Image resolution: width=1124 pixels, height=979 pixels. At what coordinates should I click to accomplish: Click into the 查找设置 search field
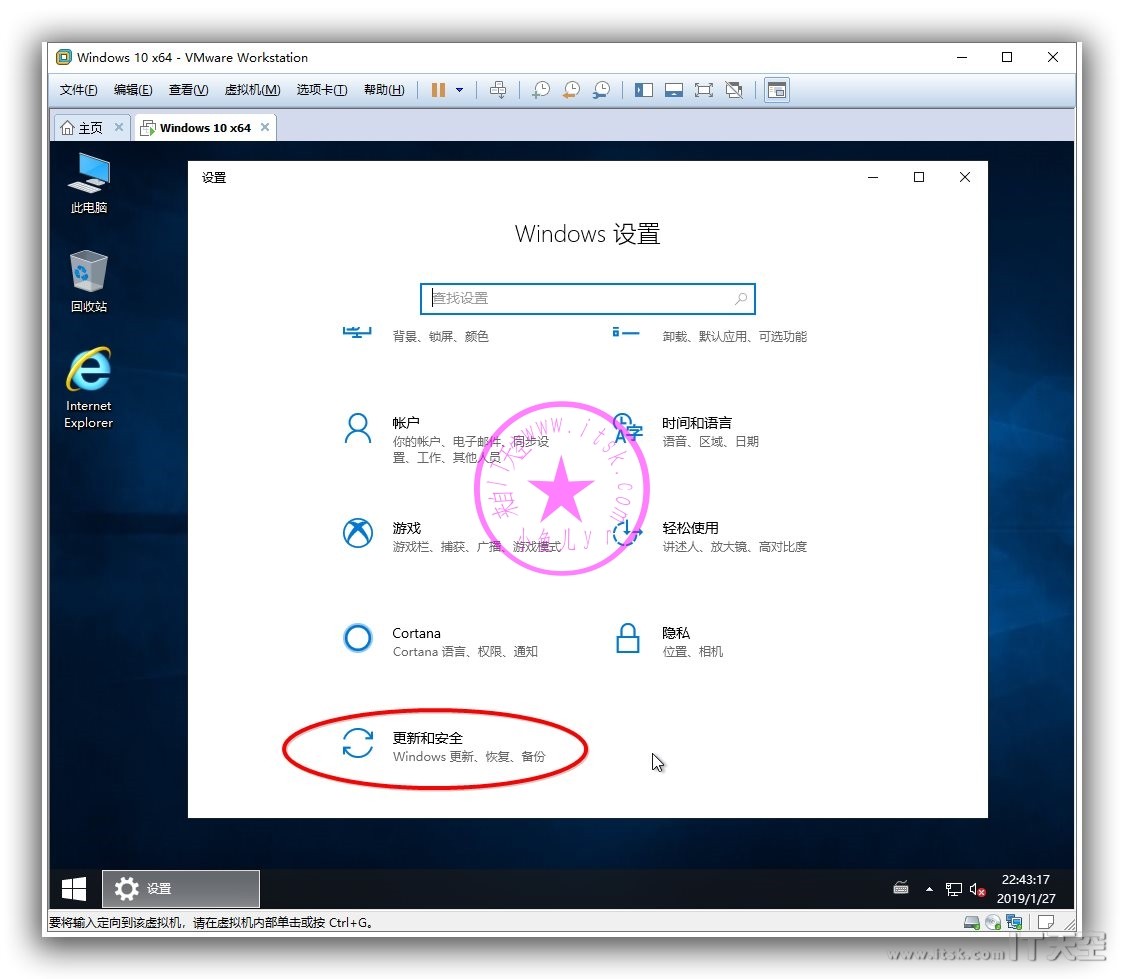tap(588, 299)
